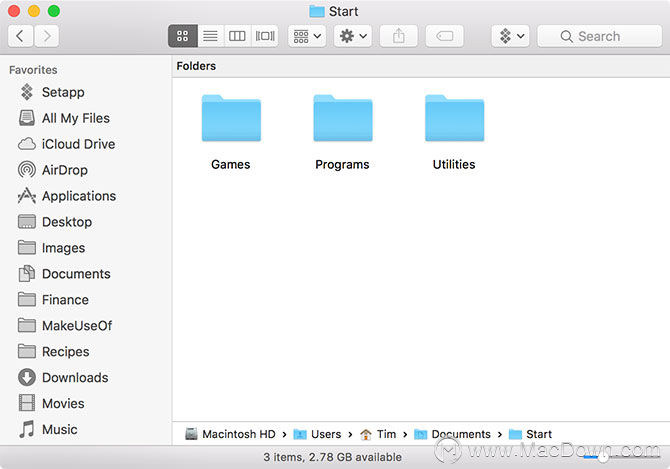Close the Finder window
Screen dimensions: 670x469
pos(14,11)
